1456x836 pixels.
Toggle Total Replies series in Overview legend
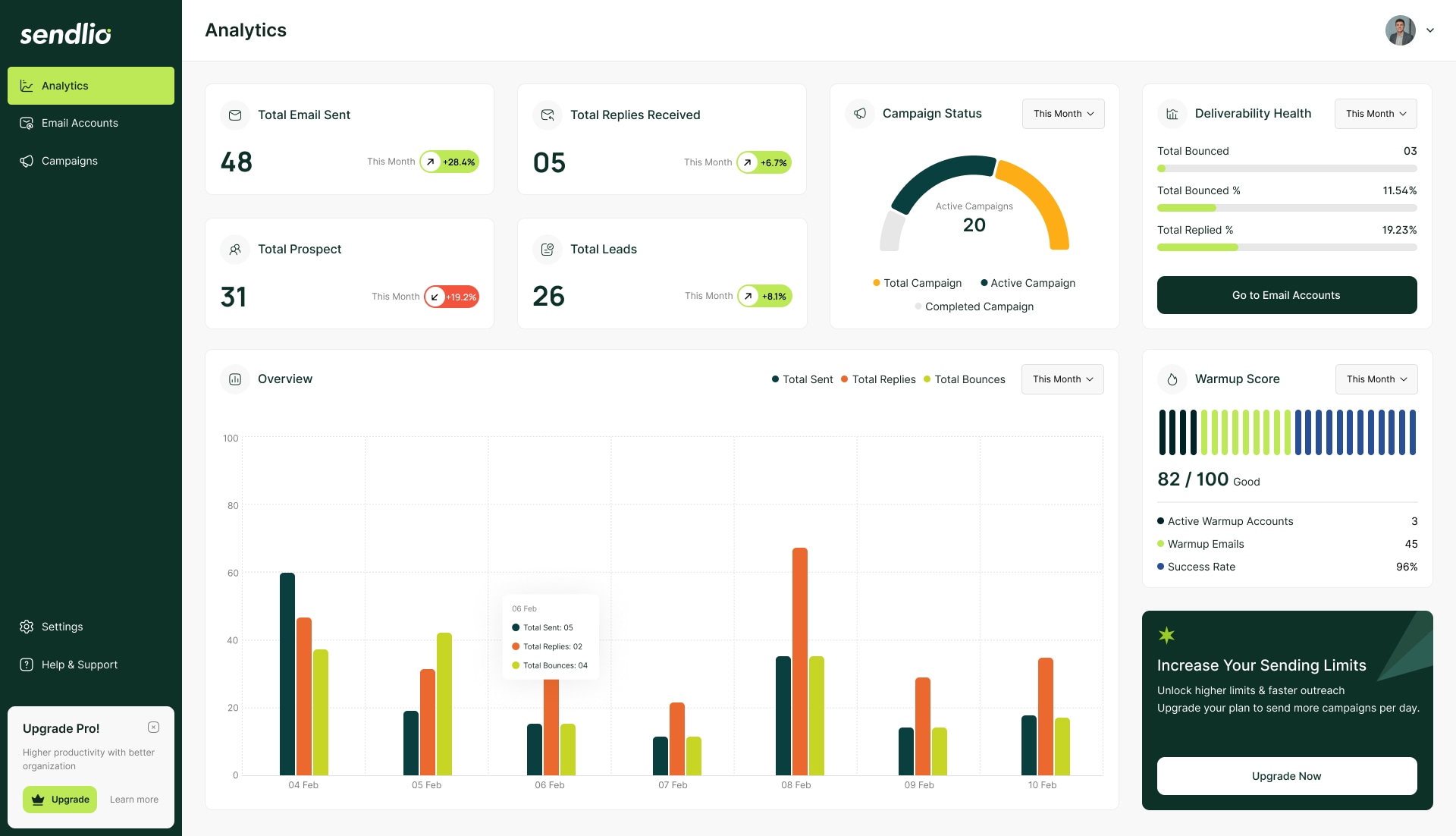[878, 379]
